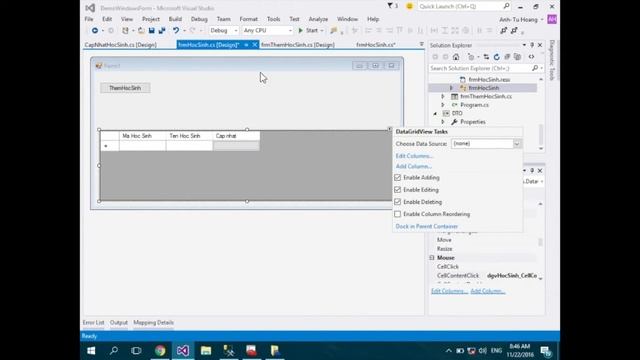Click Dock in Parent Container link
This screenshot has height=360, width=640.
427,226
